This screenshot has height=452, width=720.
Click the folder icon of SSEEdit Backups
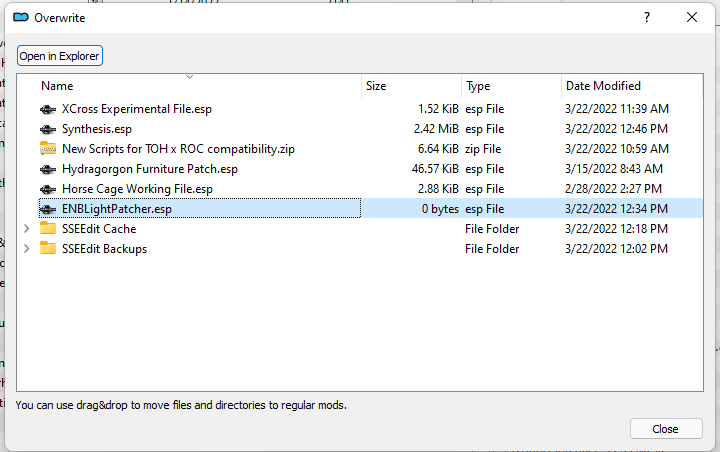coord(48,249)
